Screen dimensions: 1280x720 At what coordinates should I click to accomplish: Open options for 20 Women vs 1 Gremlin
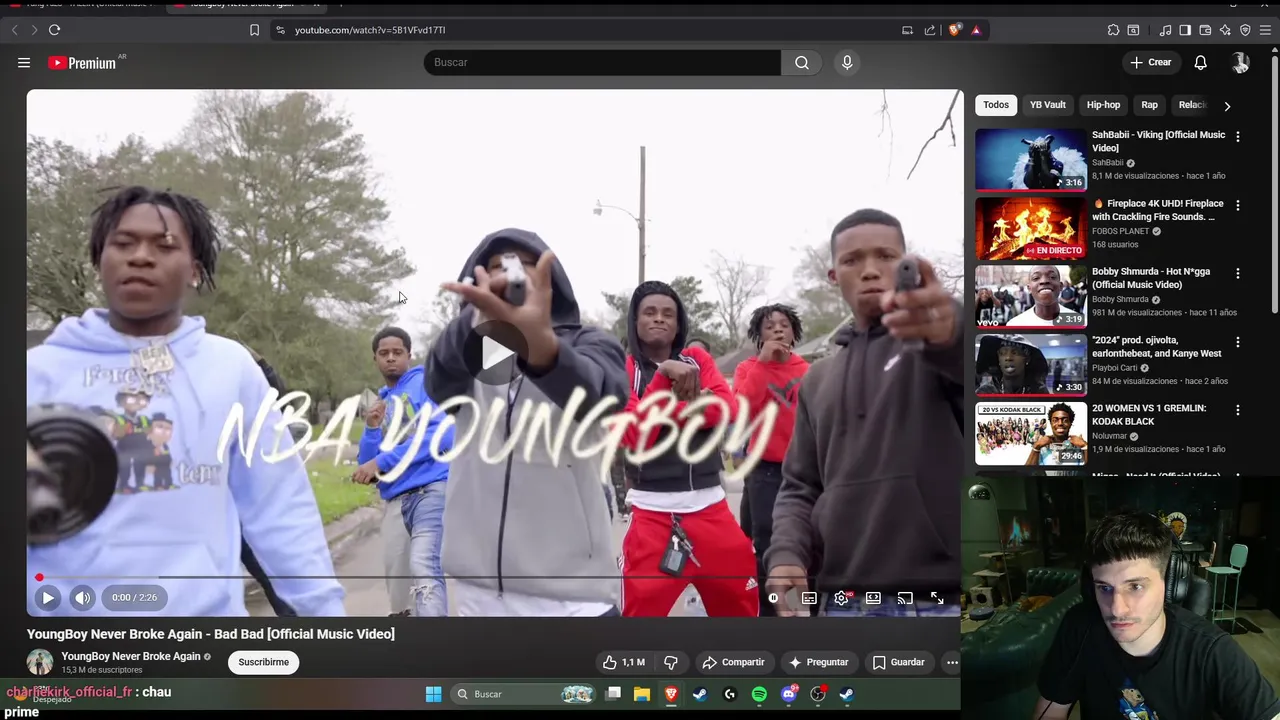1238,410
